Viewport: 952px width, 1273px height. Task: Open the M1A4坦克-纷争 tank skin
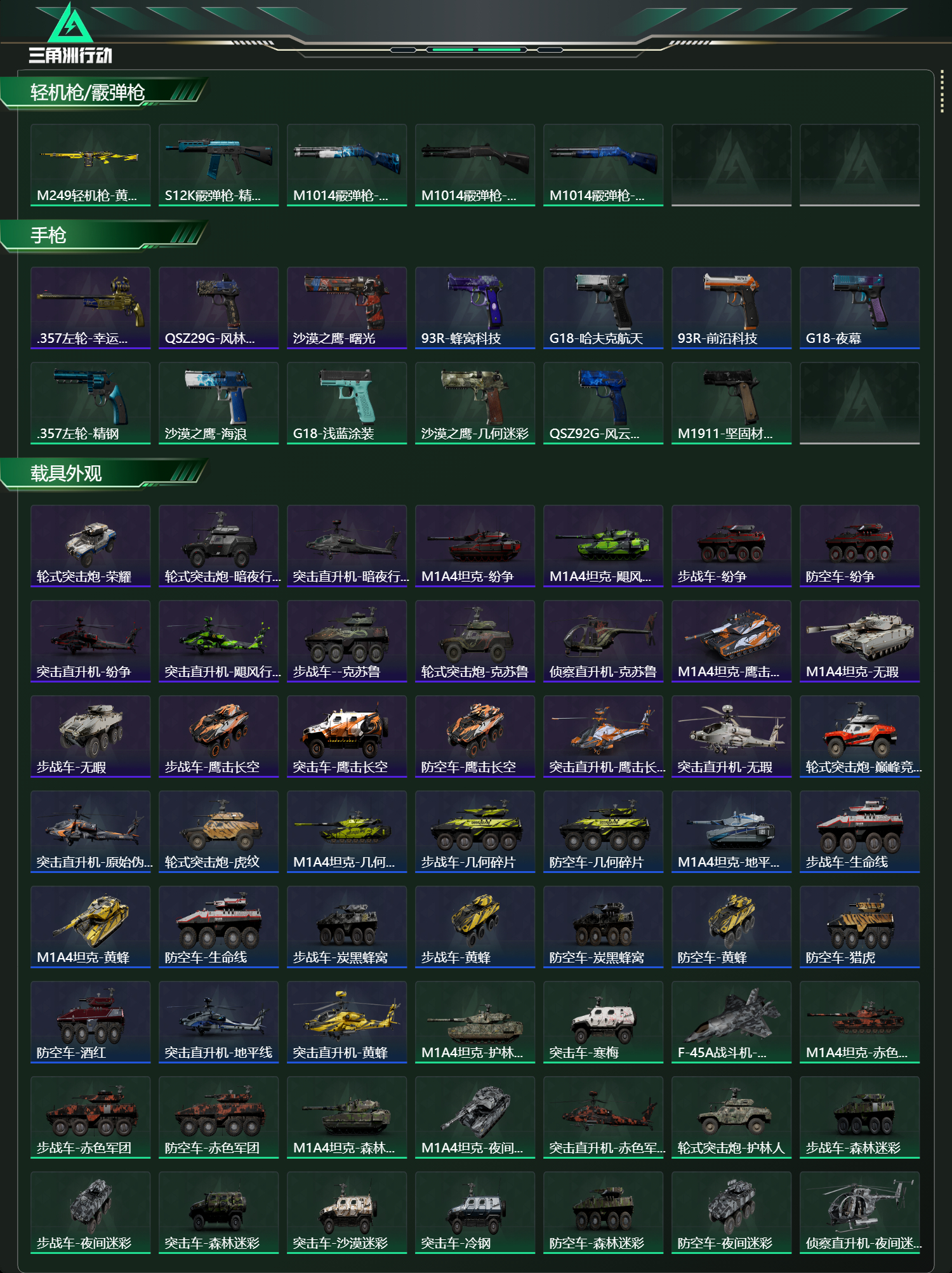(x=475, y=546)
